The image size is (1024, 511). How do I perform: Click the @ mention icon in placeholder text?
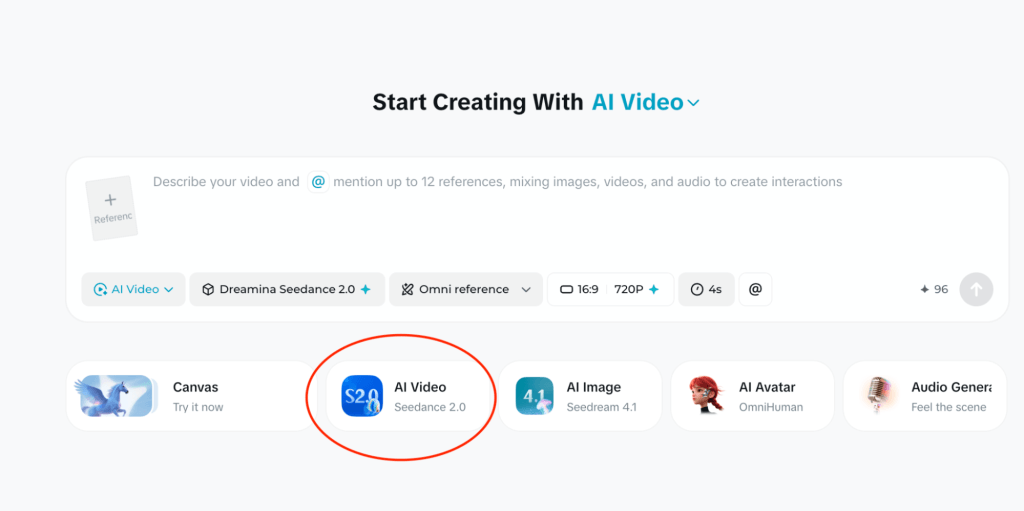pyautogui.click(x=318, y=182)
